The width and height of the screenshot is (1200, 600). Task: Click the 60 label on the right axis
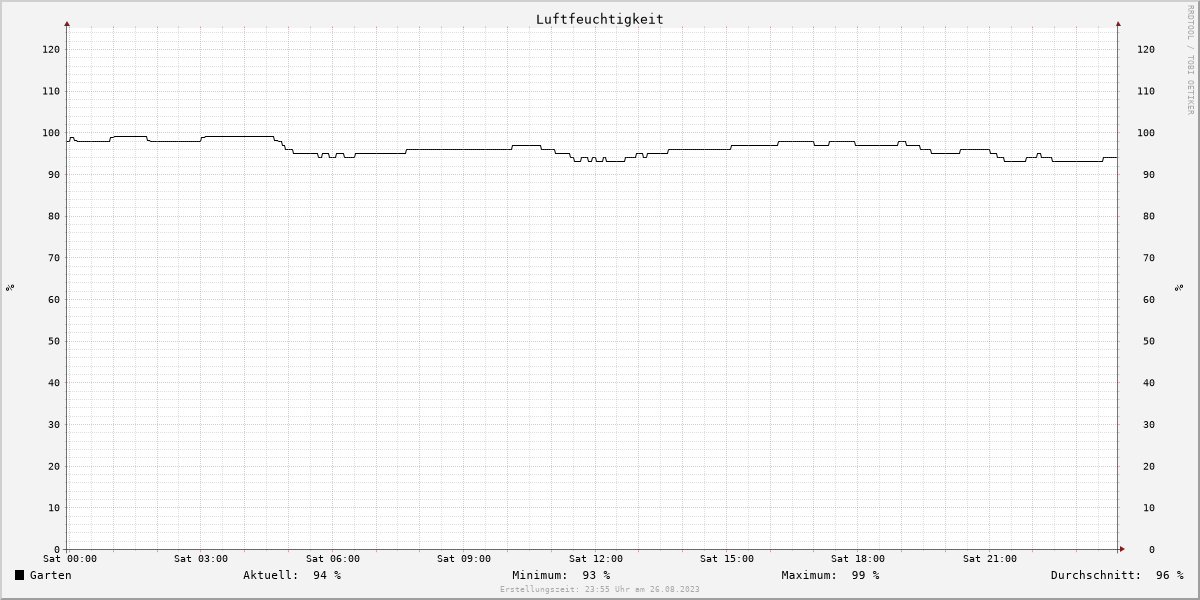[1149, 299]
